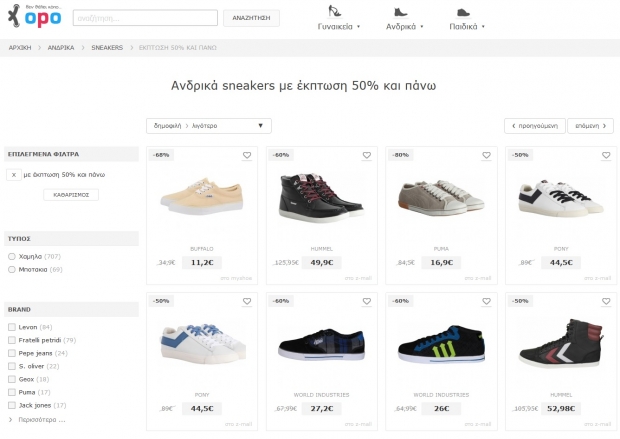
Task: Check the Levon brand filter
Action: (x=12, y=327)
